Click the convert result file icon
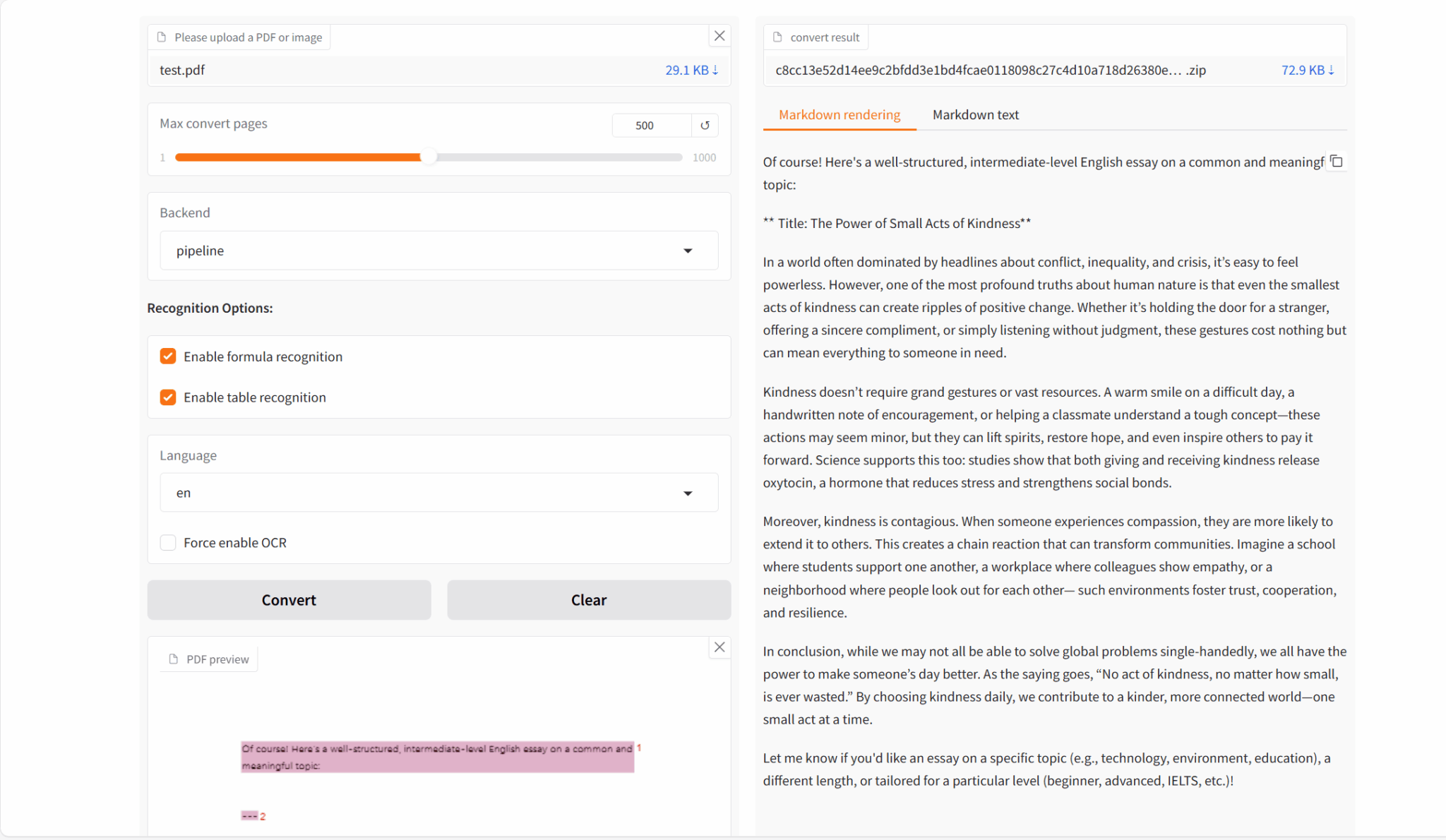 pyautogui.click(x=777, y=37)
